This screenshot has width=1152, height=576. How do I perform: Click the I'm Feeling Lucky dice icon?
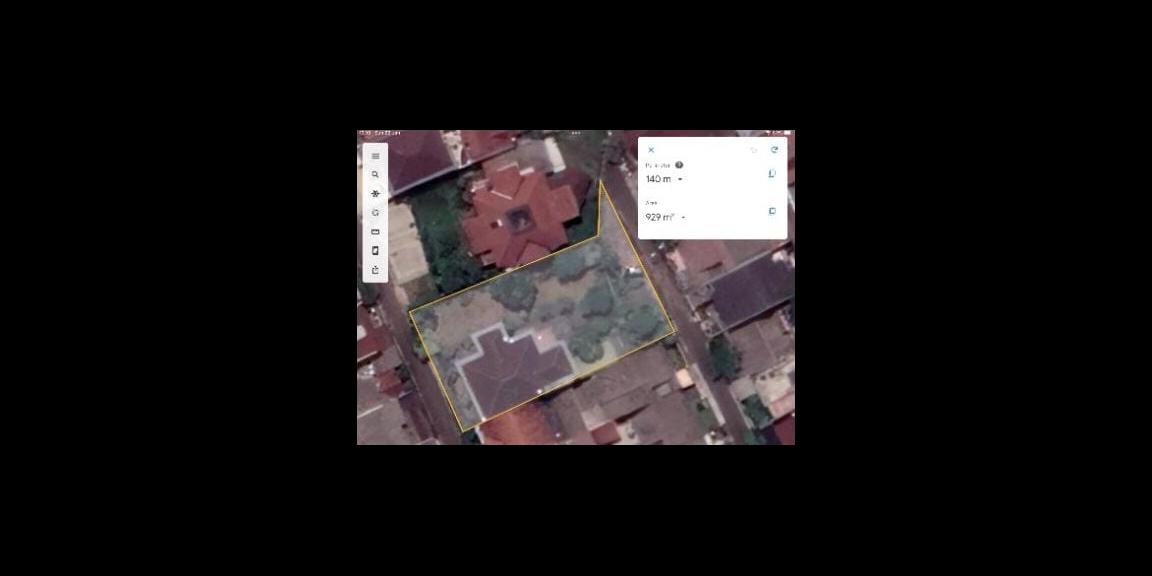pos(375,212)
